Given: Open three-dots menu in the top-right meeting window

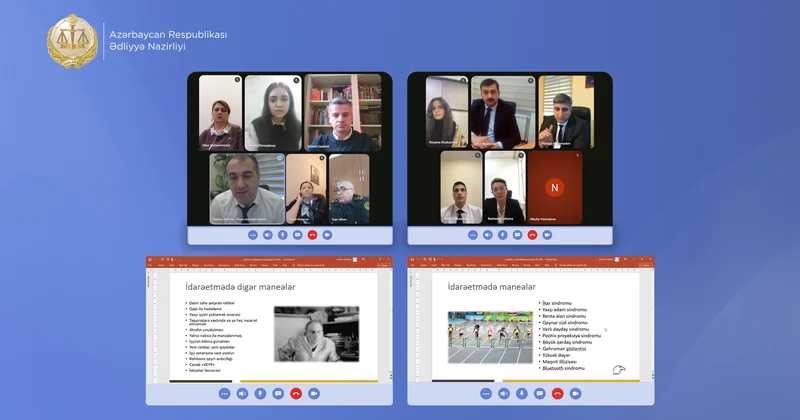Looking at the screenshot, I should tap(472, 235).
